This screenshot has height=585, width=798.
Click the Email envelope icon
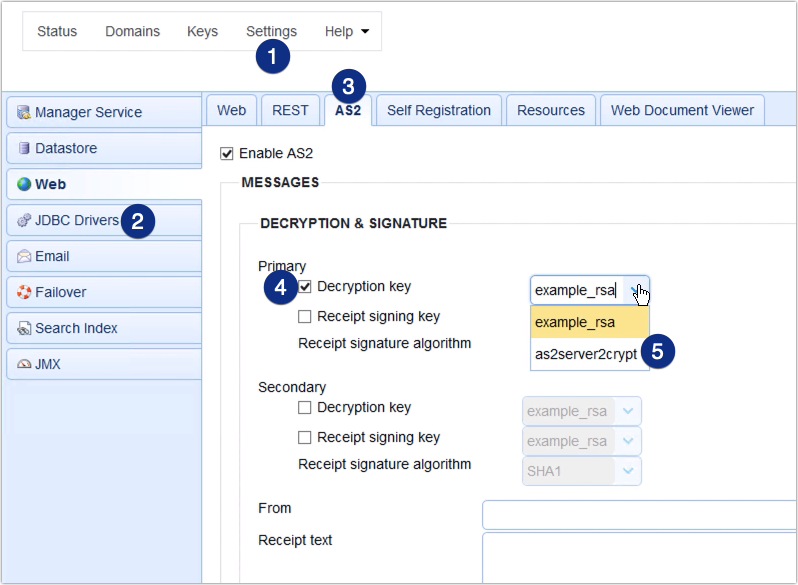tap(24, 257)
